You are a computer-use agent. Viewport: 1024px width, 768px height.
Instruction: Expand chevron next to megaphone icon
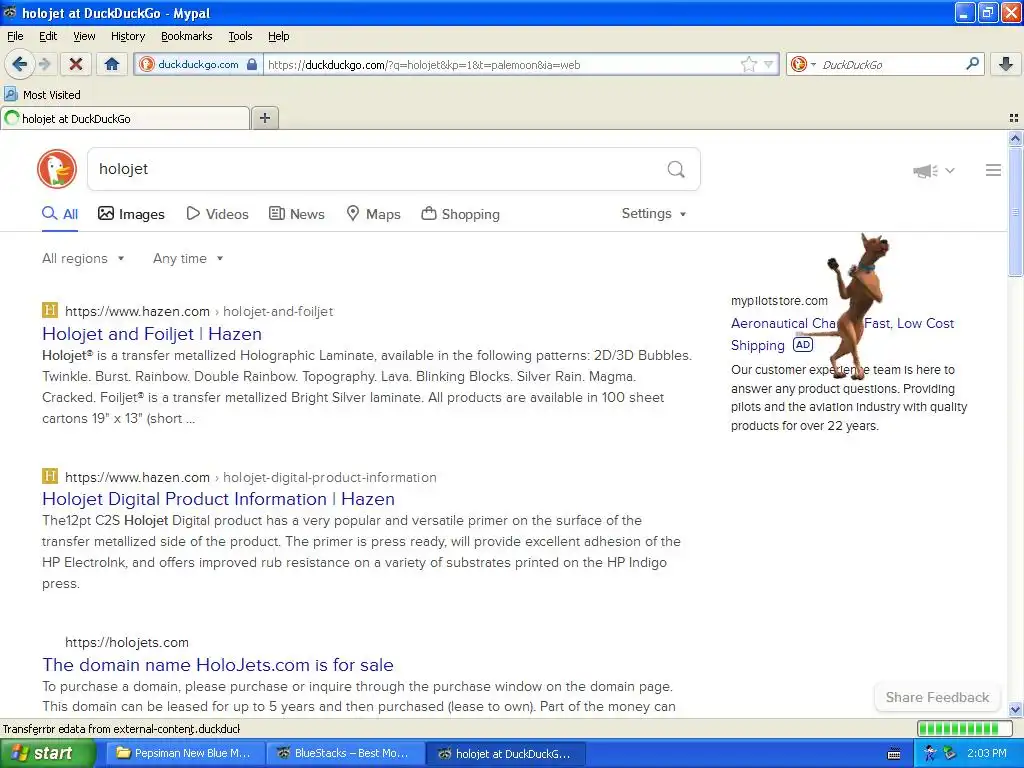[x=950, y=170]
